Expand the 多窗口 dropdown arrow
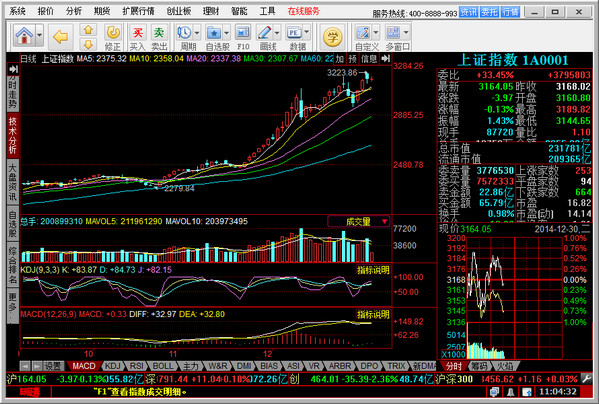This screenshot has height=404, width=599. pyautogui.click(x=406, y=33)
